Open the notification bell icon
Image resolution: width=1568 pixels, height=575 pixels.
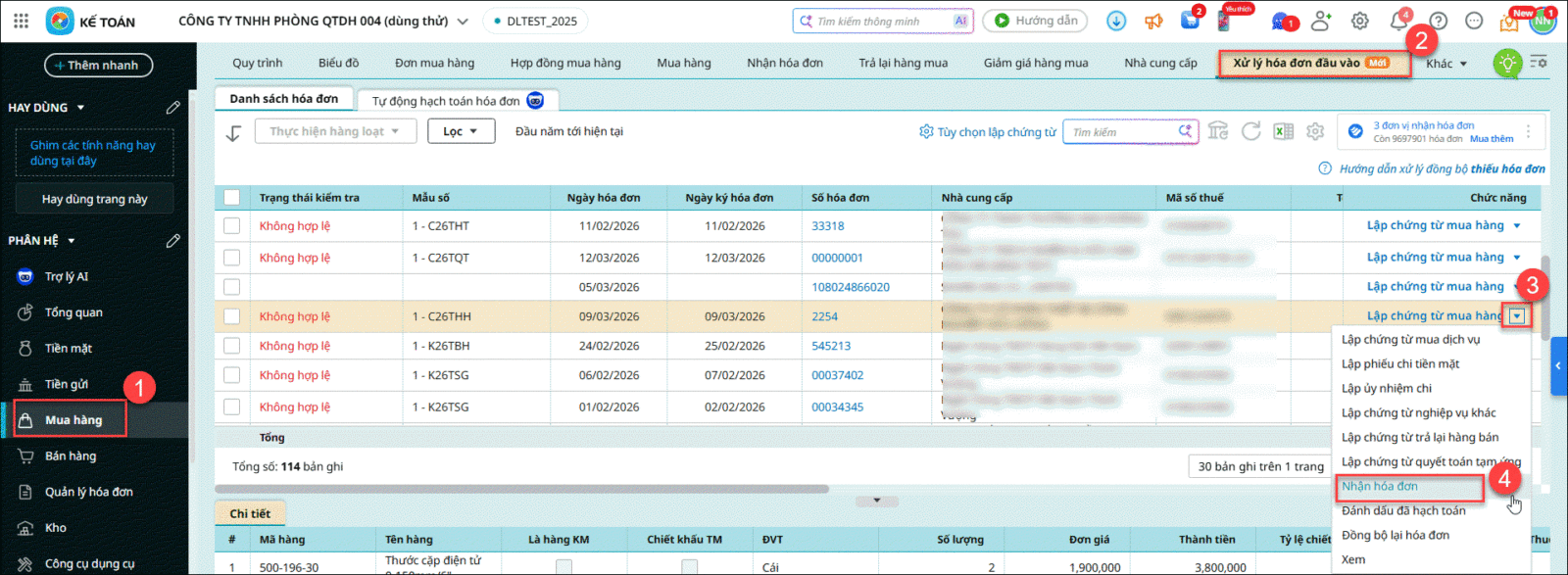[x=1399, y=21]
